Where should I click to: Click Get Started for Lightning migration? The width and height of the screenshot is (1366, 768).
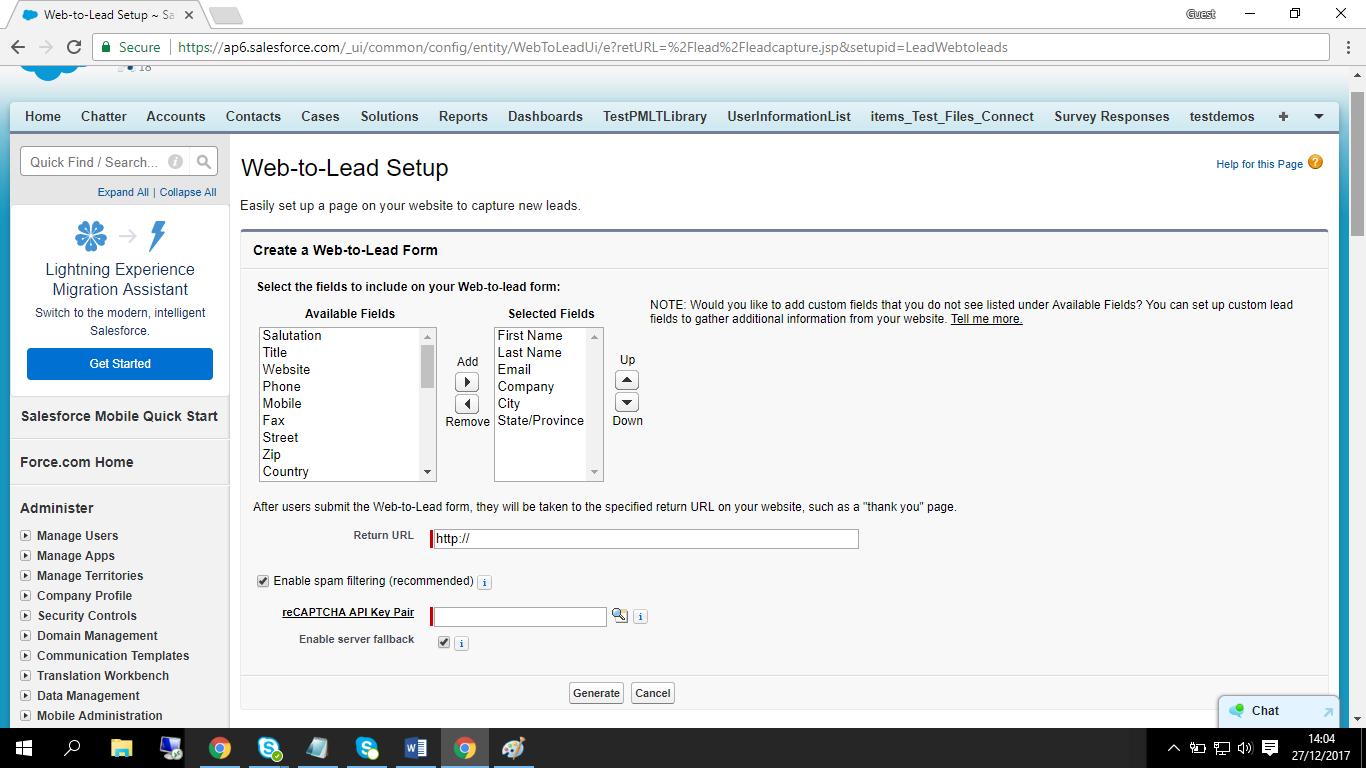[120, 364]
